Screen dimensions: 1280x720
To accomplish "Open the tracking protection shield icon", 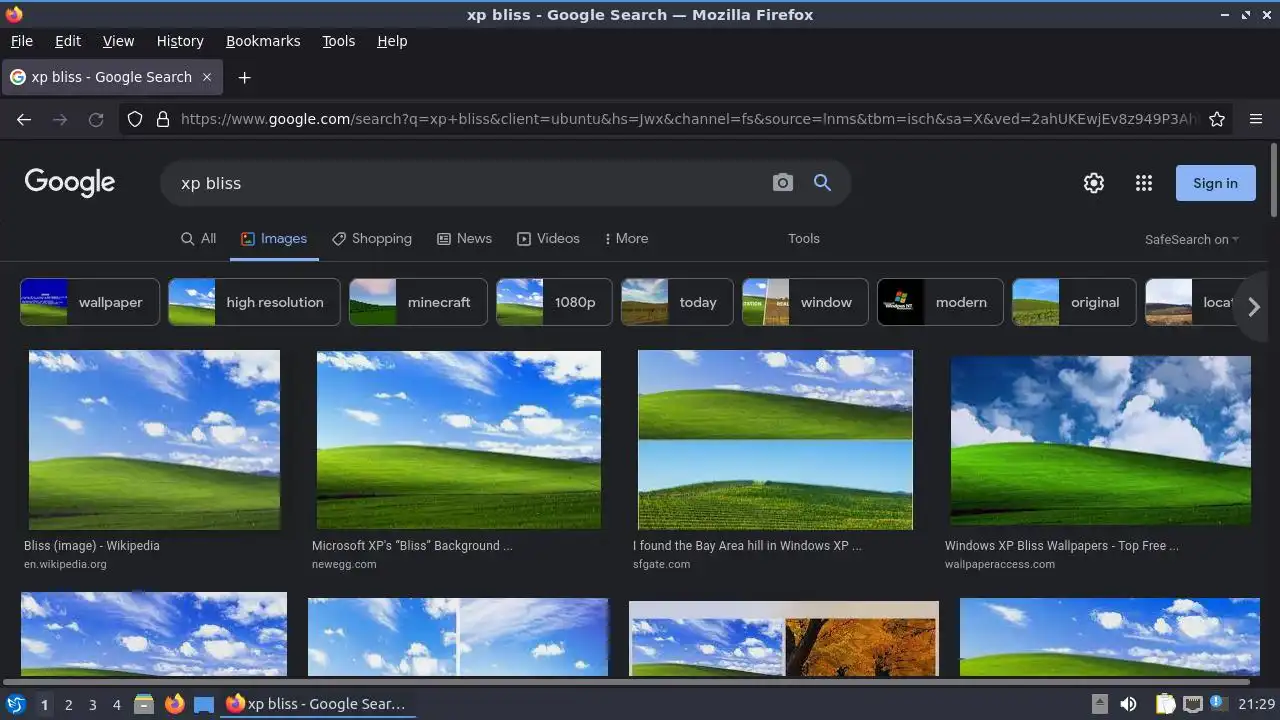I will click(x=135, y=119).
